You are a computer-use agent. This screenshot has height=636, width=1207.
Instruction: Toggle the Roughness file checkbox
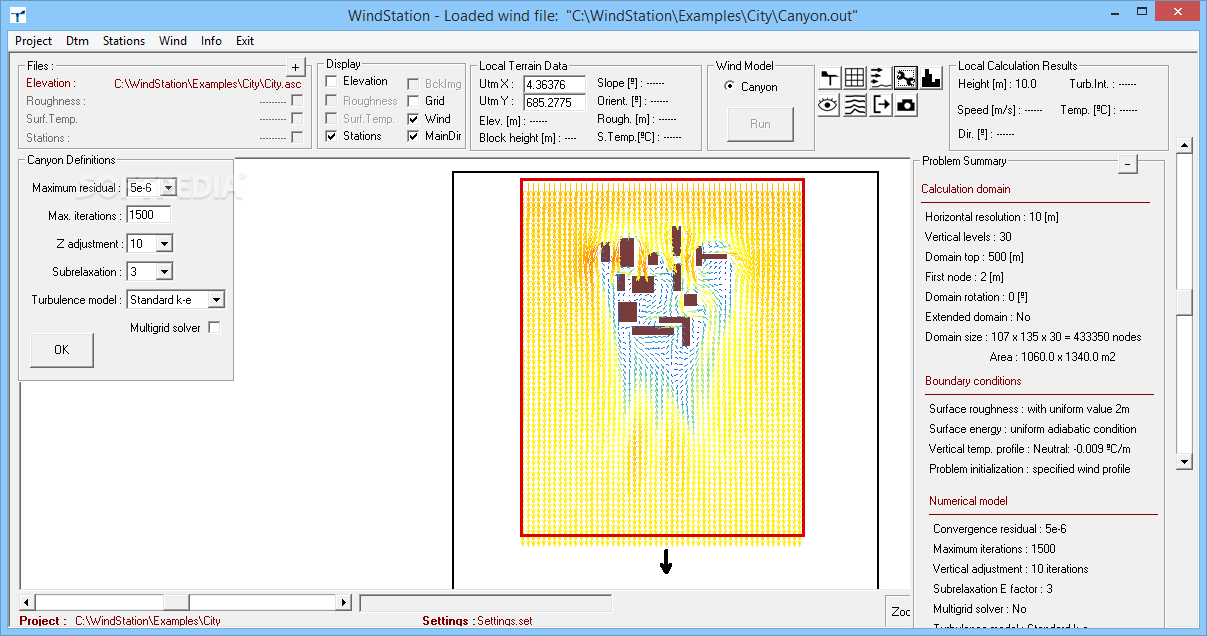pos(297,101)
